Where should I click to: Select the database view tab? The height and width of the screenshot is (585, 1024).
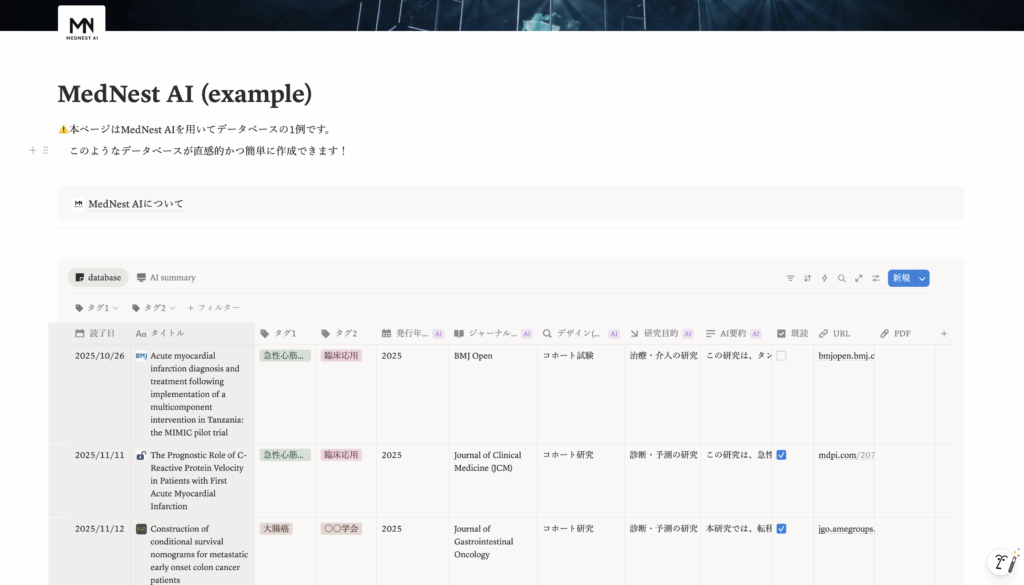coord(98,278)
